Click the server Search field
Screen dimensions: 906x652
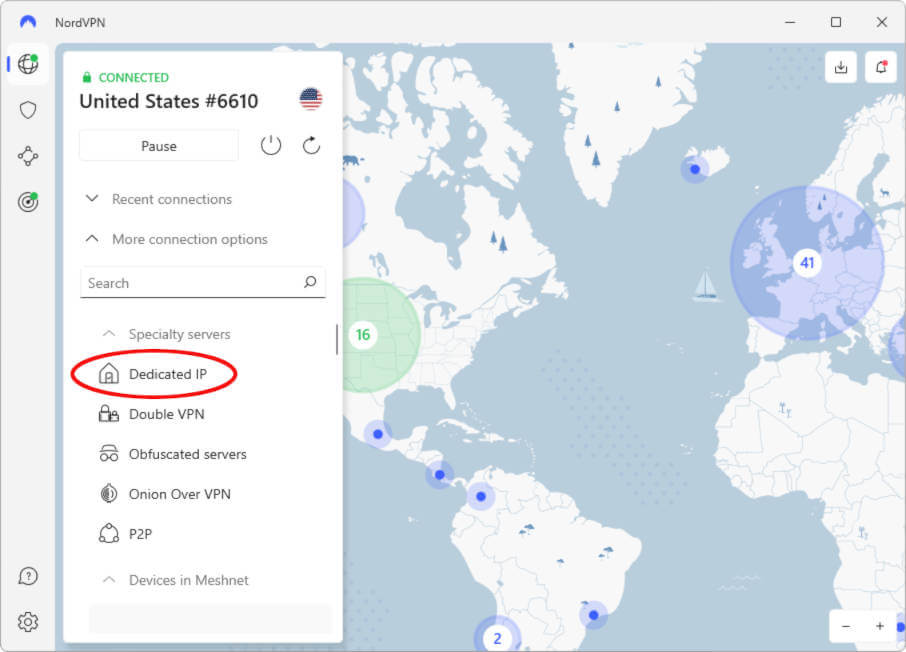click(x=202, y=283)
